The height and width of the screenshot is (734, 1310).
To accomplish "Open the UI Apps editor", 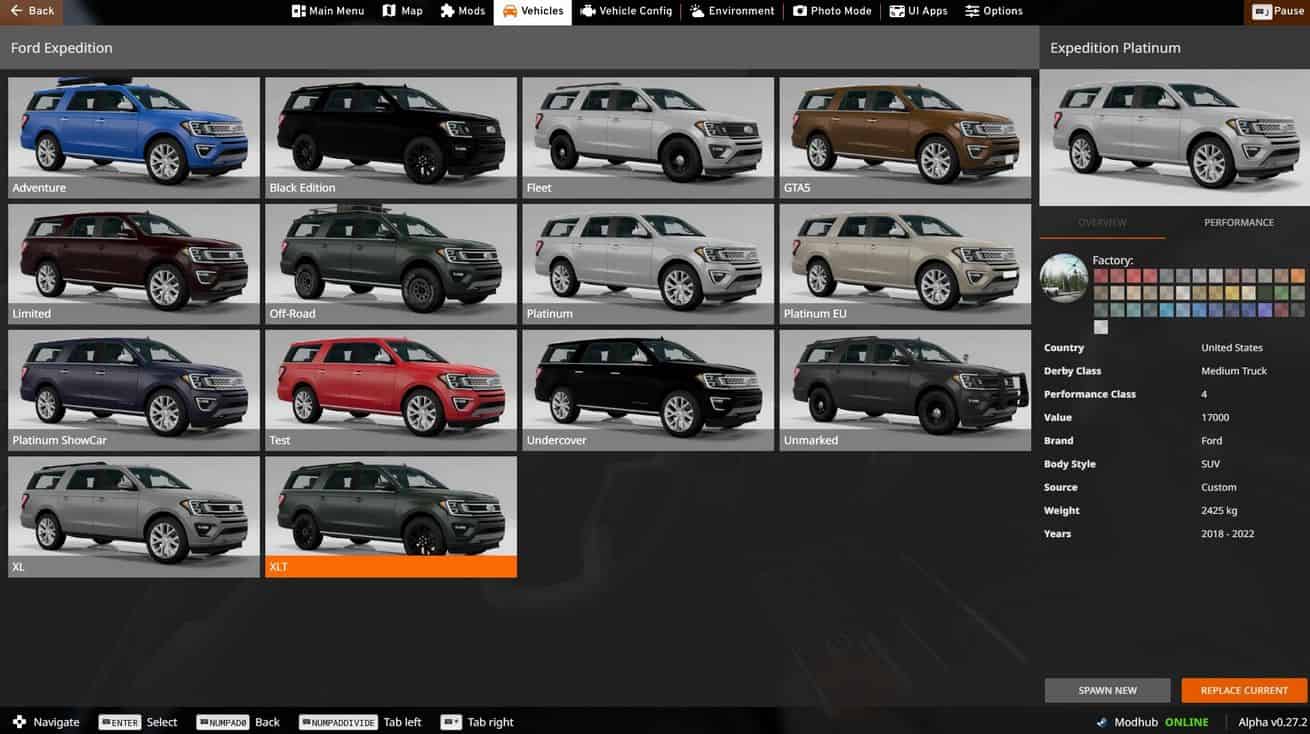I will coord(918,11).
